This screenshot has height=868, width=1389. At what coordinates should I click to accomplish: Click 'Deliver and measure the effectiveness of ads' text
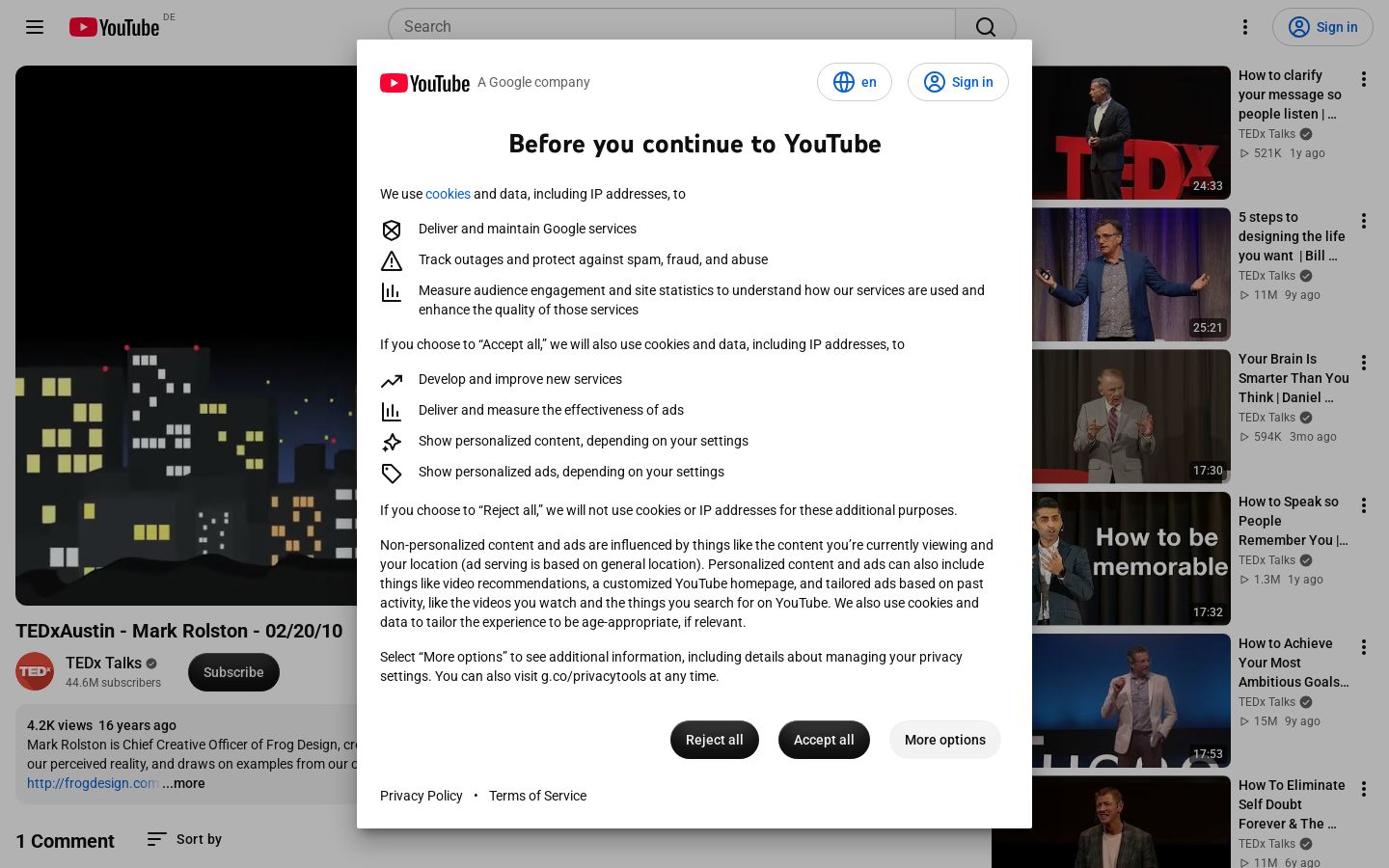[551, 410]
